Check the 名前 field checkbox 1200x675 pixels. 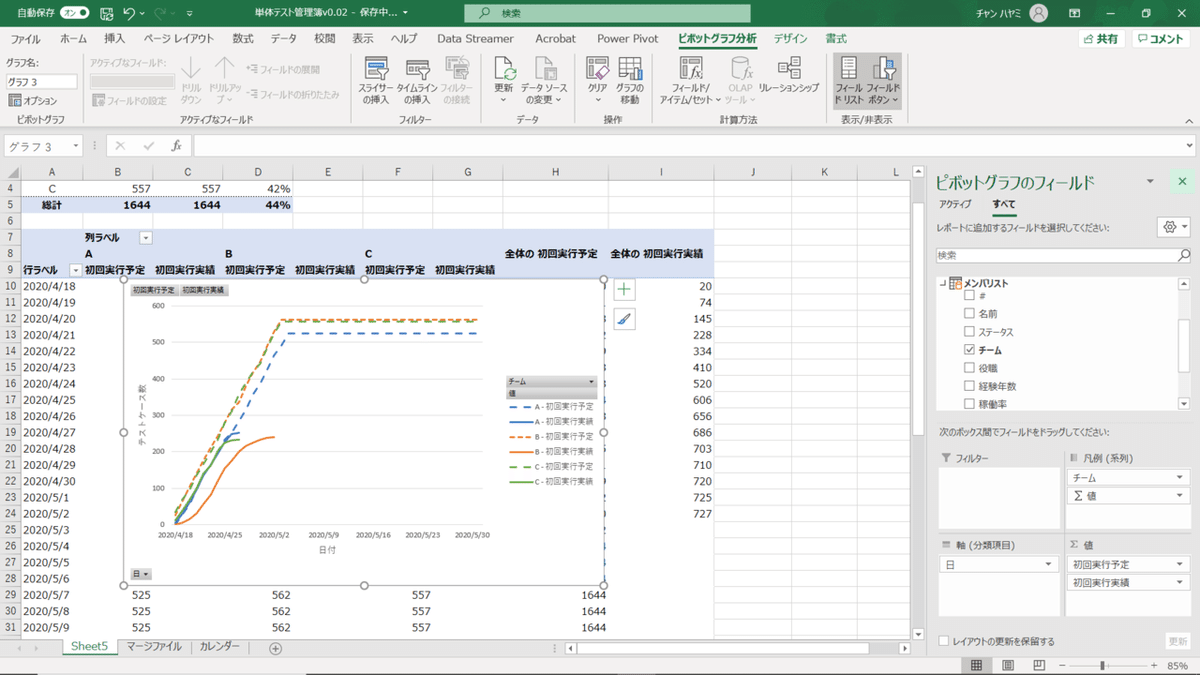click(968, 314)
